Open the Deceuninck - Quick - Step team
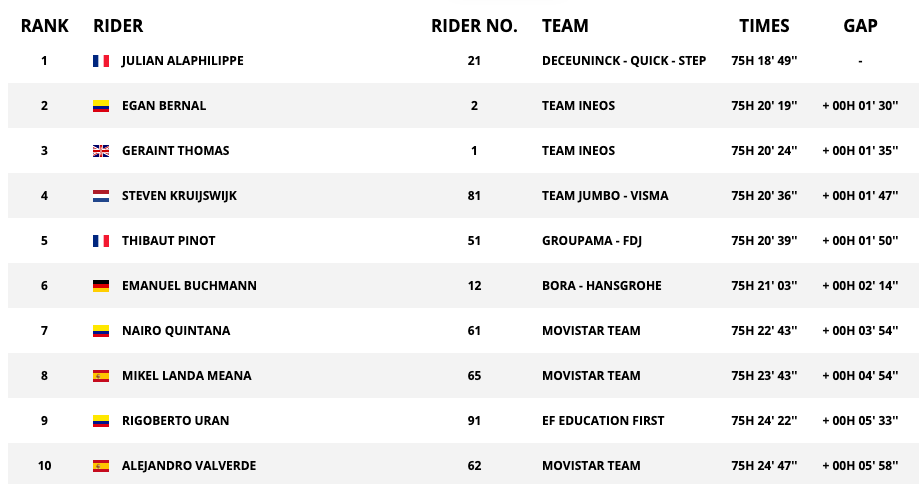The height and width of the screenshot is (484, 919). tap(624, 61)
